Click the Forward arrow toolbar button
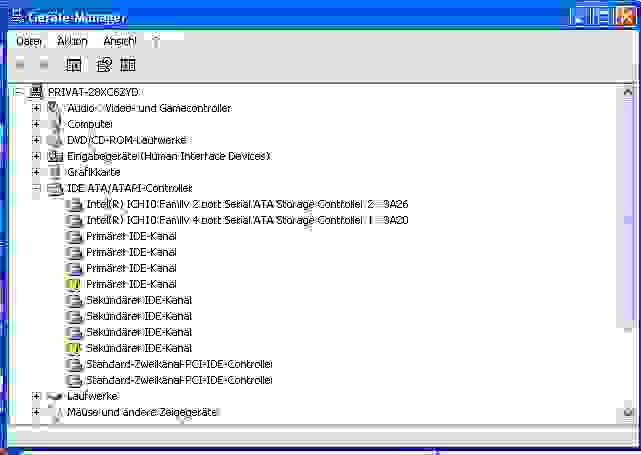Viewport: 641px width, 455px height. (x=44, y=65)
